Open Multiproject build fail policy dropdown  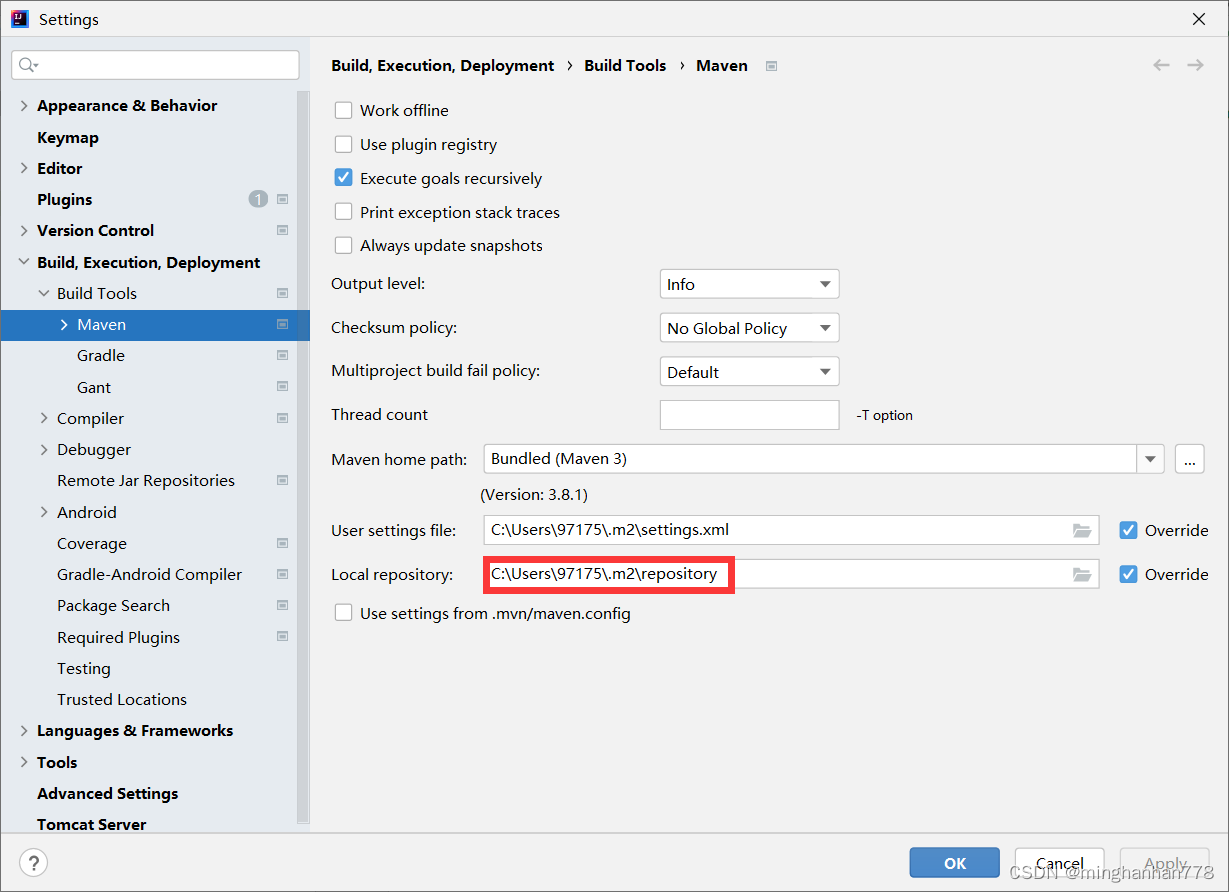749,372
